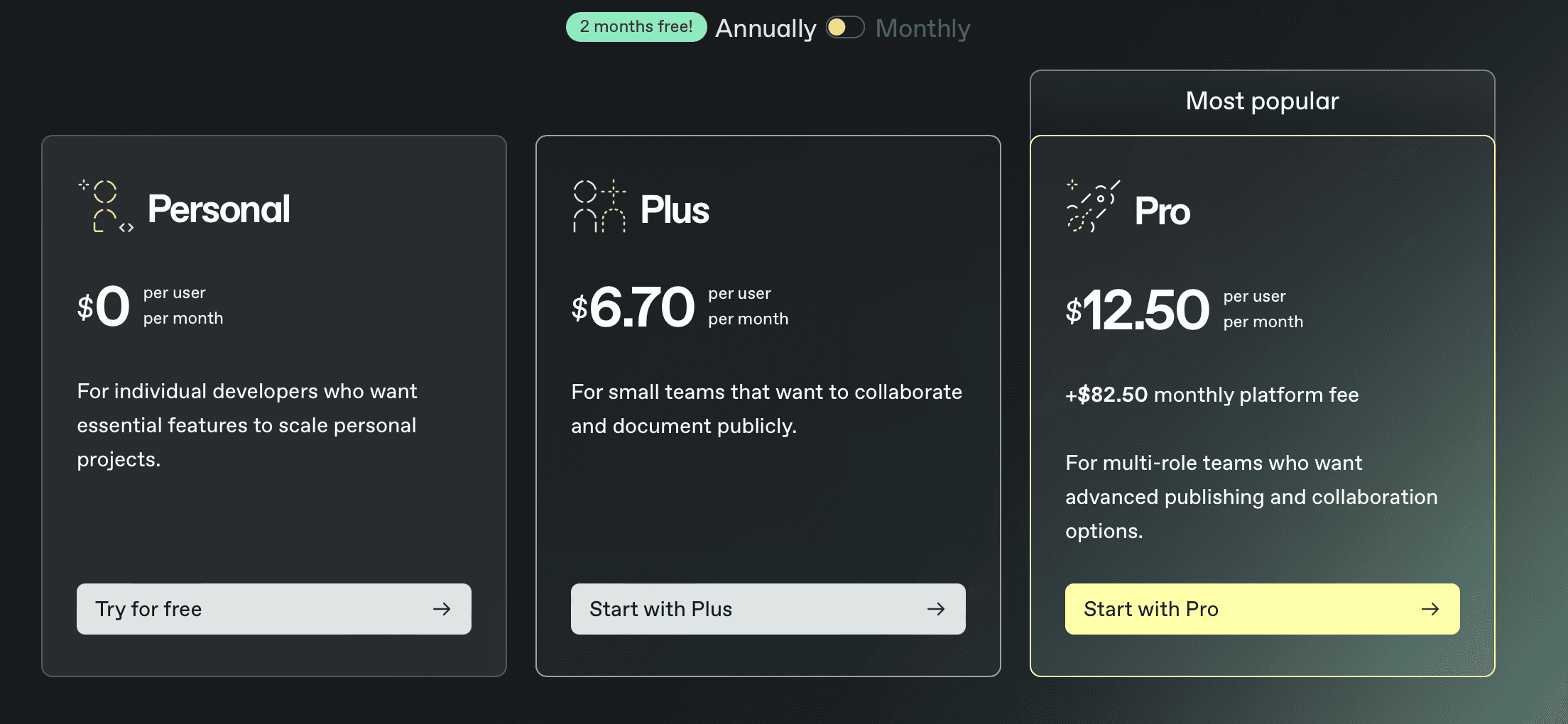Image resolution: width=1568 pixels, height=724 pixels.
Task: Click the Pro plan heading
Action: point(1162,212)
